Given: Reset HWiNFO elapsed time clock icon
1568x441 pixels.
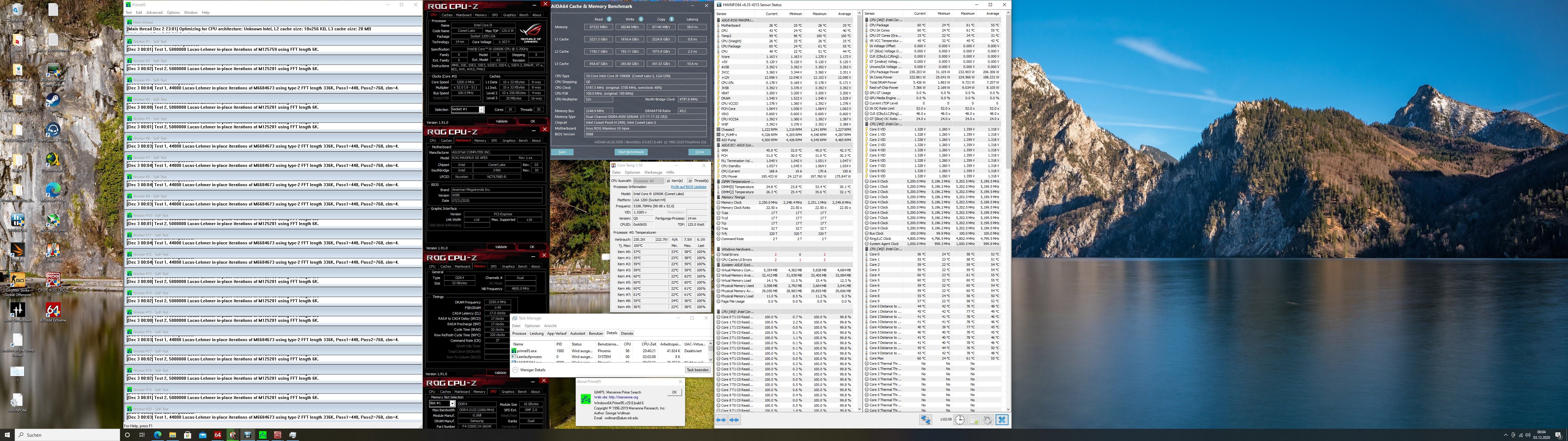Looking at the screenshot, I should (x=959, y=420).
